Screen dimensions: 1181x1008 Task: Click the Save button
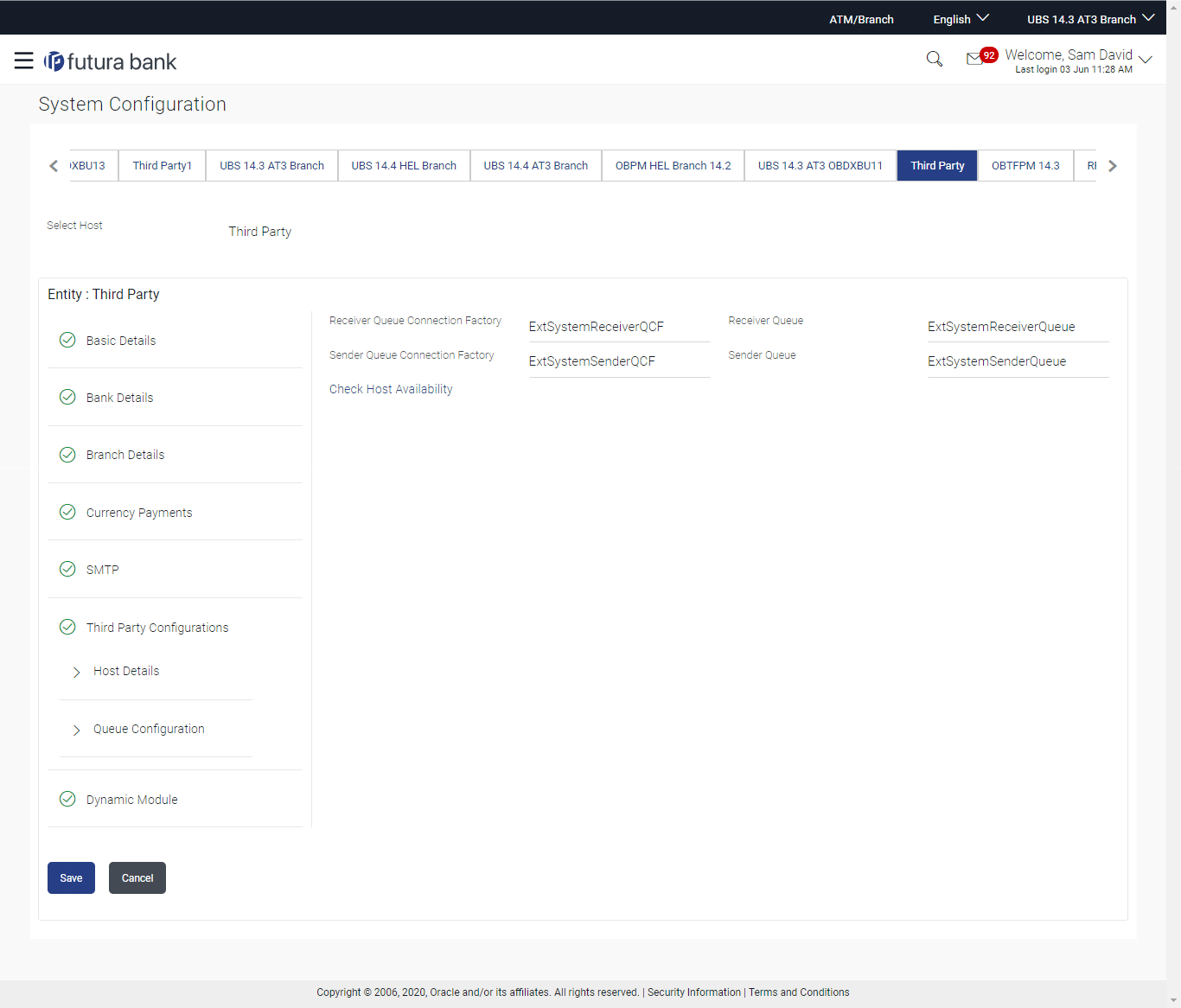(x=71, y=877)
